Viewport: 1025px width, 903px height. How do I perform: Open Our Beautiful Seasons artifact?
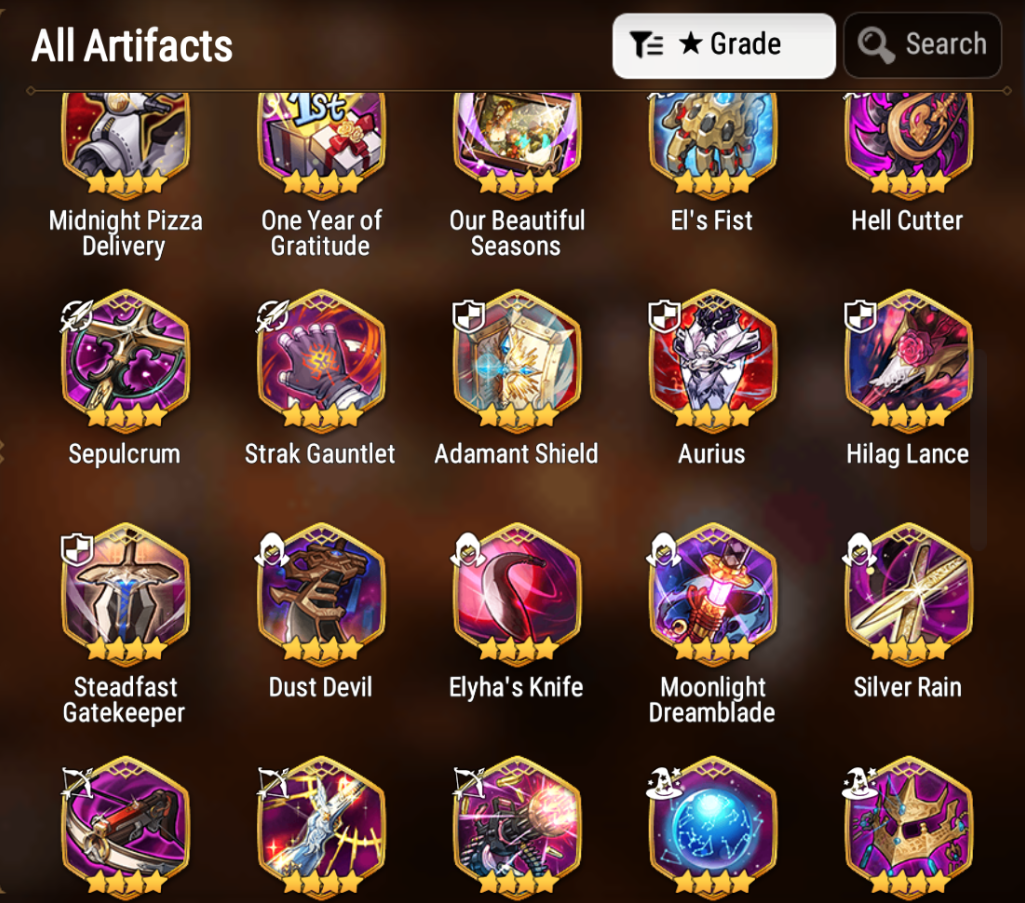click(517, 145)
